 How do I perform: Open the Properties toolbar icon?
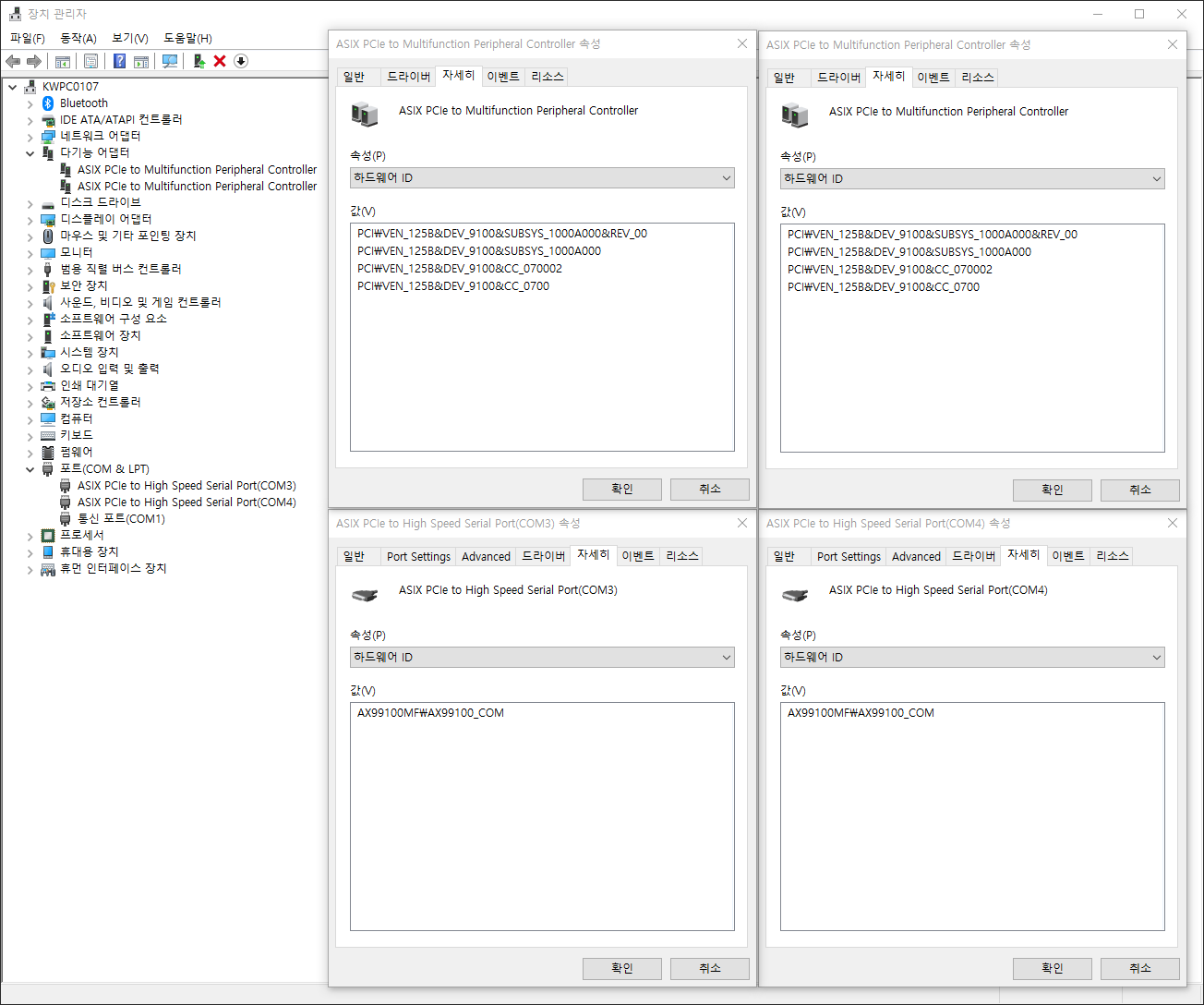pyautogui.click(x=91, y=61)
